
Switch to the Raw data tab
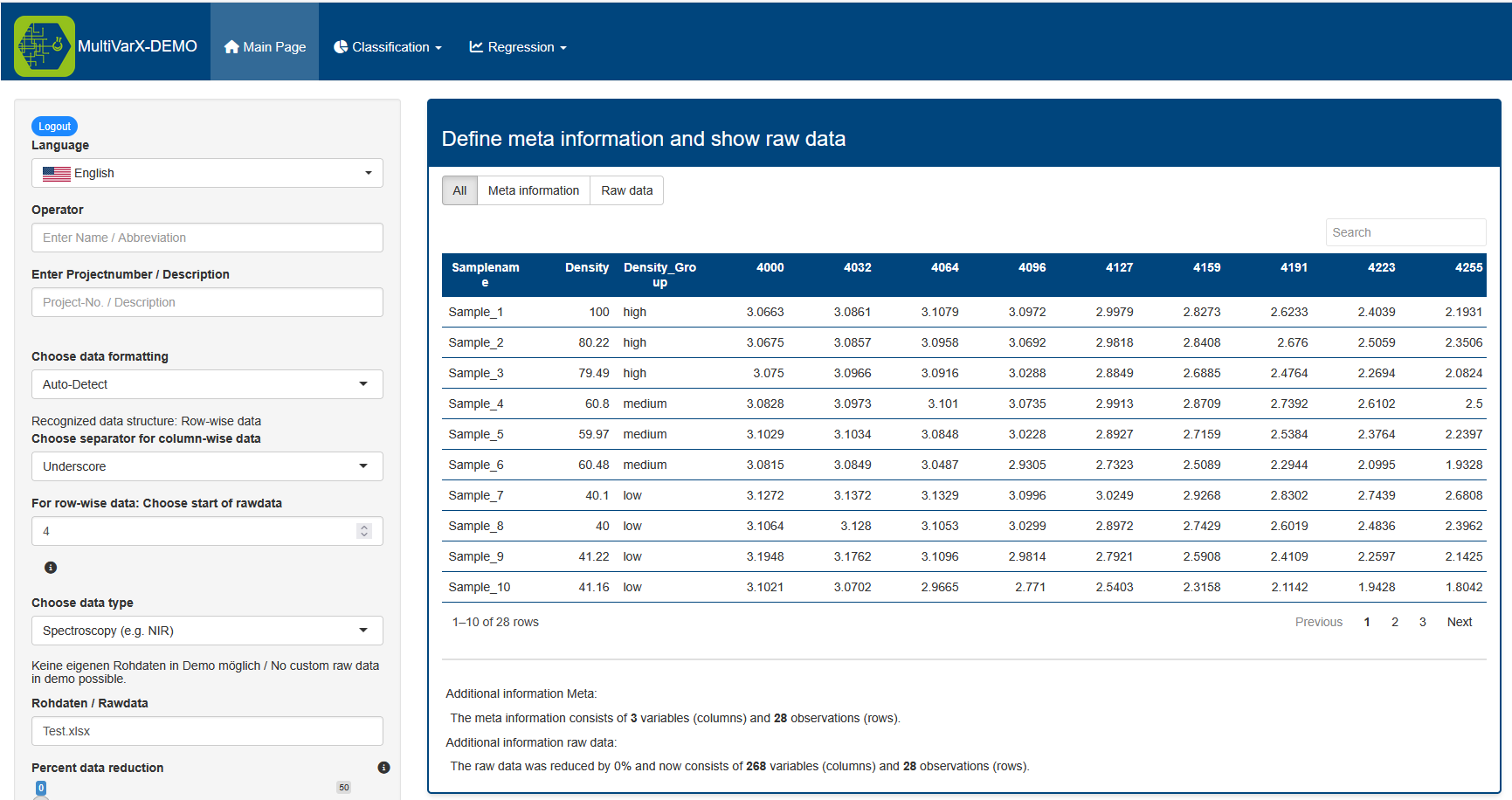pyautogui.click(x=626, y=190)
